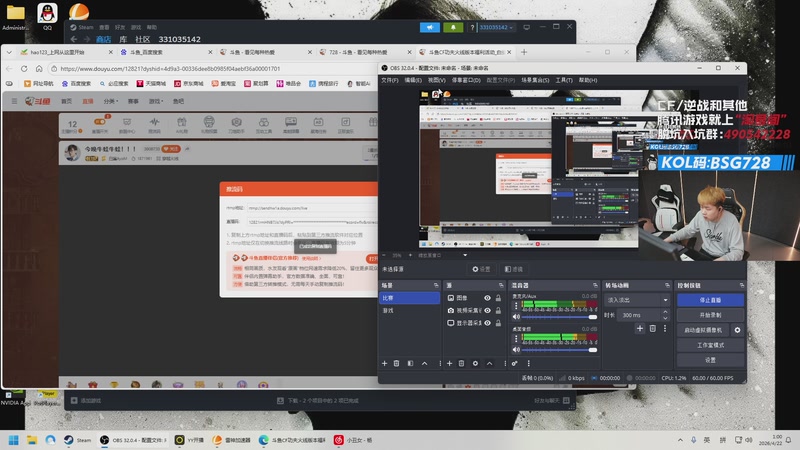Viewport: 800px width, 450px height.
Task: Open OBS from Windows taskbar
Action: 133,440
